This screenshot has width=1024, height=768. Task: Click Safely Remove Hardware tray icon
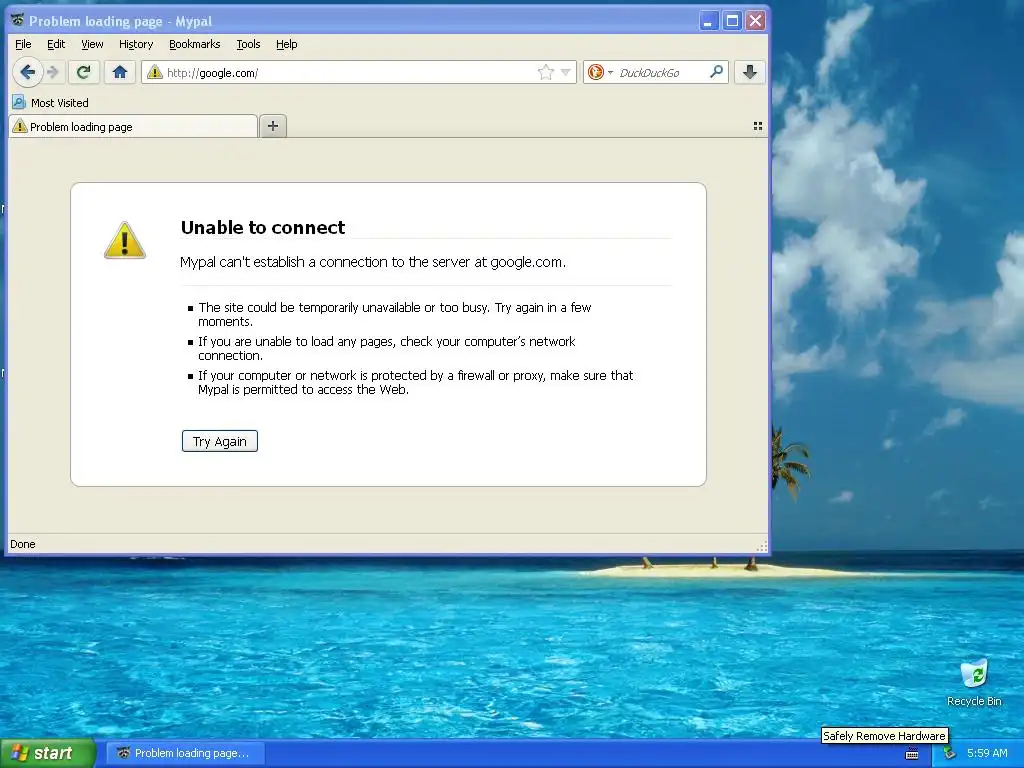pos(948,753)
